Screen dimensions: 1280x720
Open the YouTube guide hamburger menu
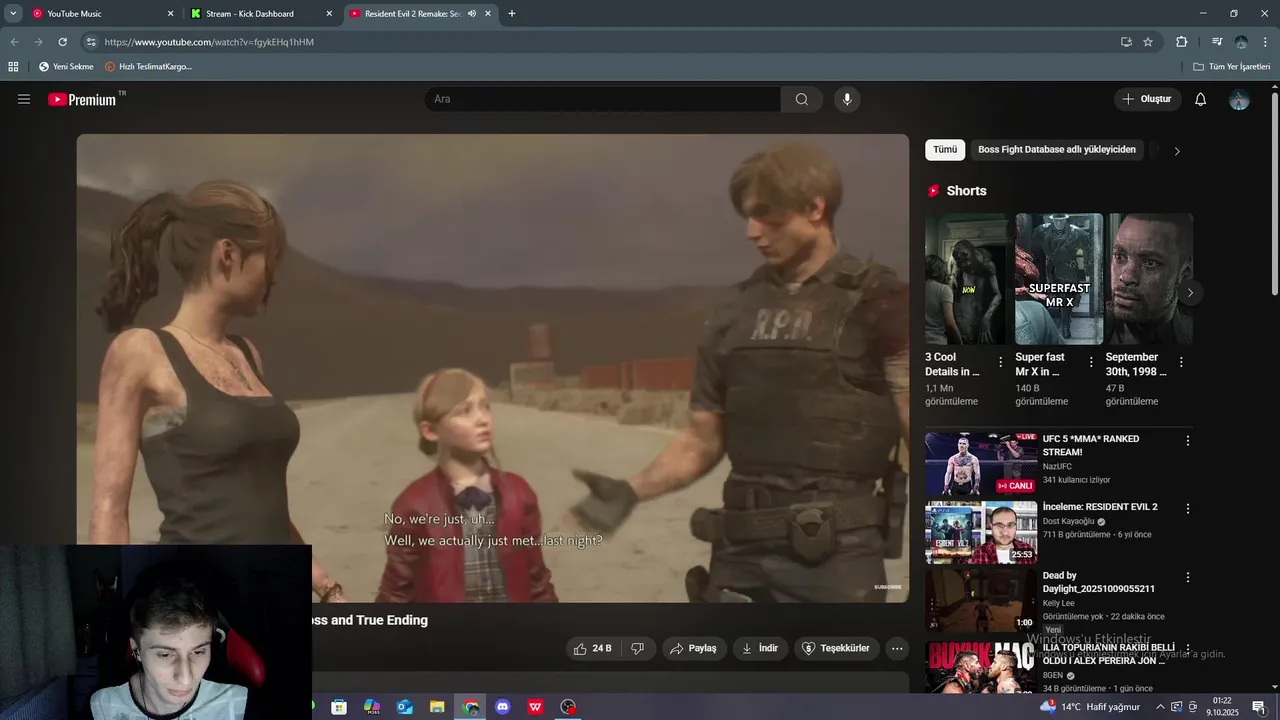24,99
